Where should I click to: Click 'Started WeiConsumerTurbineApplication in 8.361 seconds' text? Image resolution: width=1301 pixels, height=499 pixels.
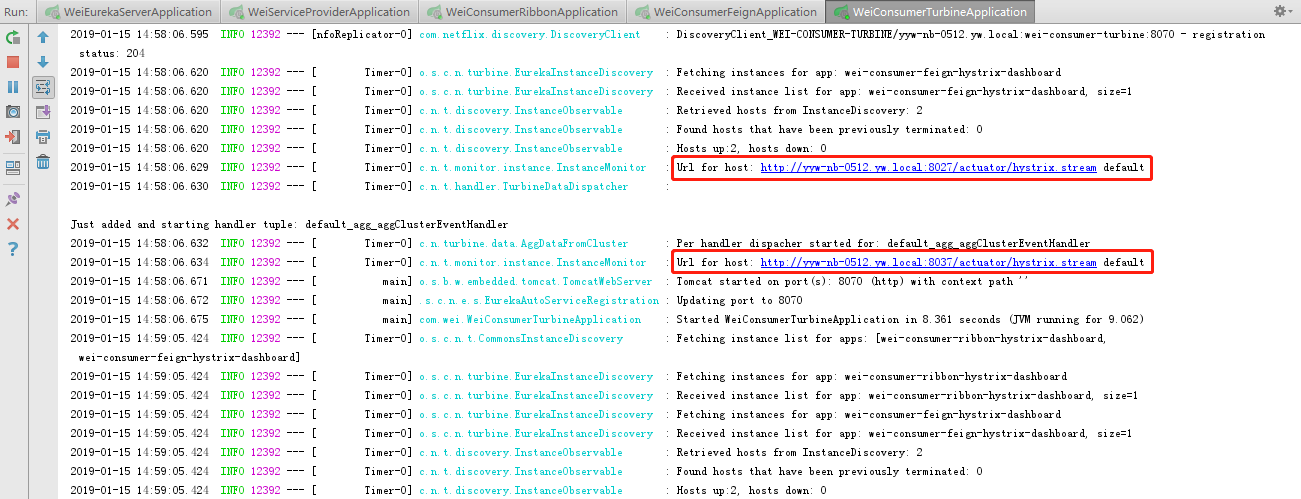pos(910,320)
